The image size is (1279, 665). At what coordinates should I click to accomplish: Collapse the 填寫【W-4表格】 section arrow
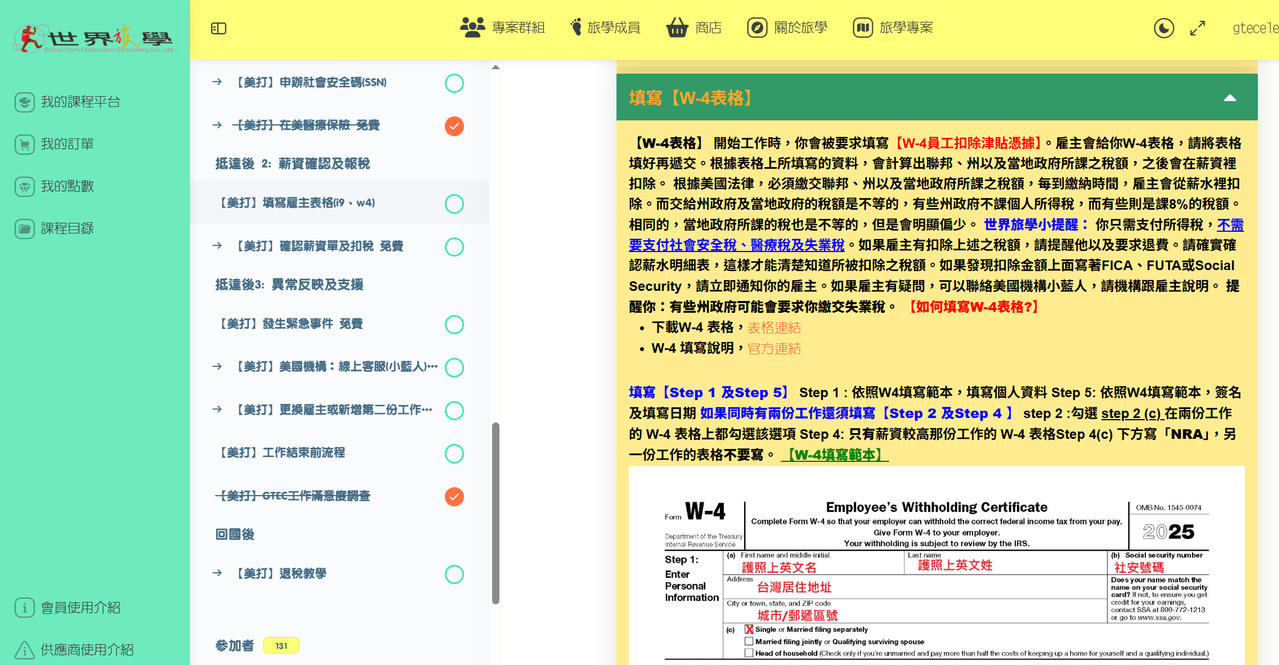click(1230, 98)
